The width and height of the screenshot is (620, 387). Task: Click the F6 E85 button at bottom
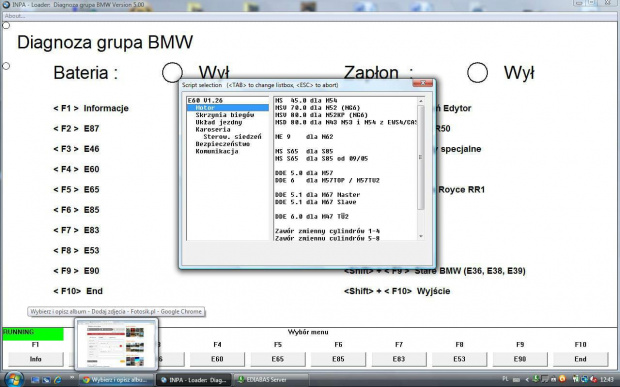click(x=338, y=359)
